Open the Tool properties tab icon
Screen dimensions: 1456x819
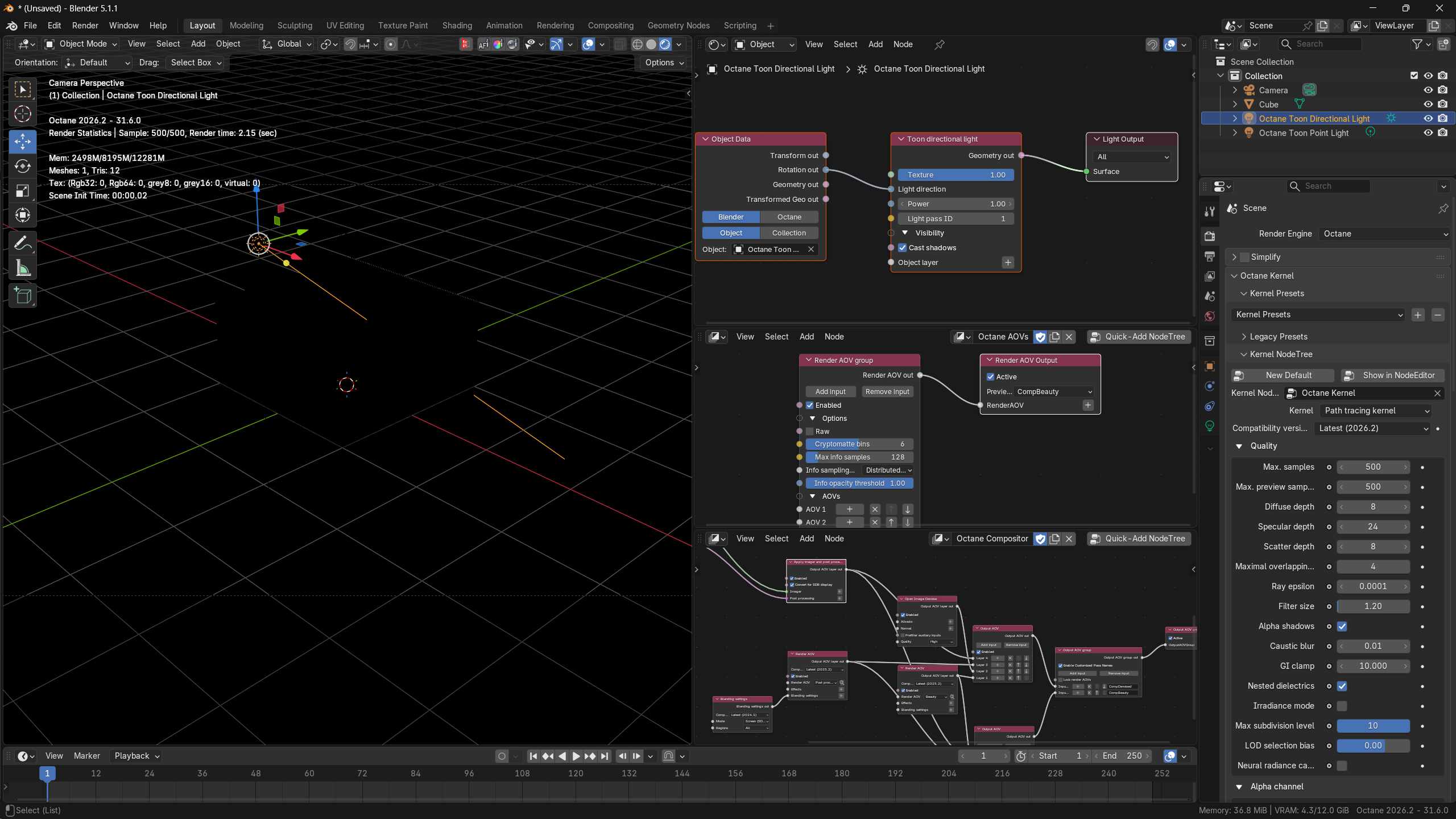pyautogui.click(x=1210, y=212)
